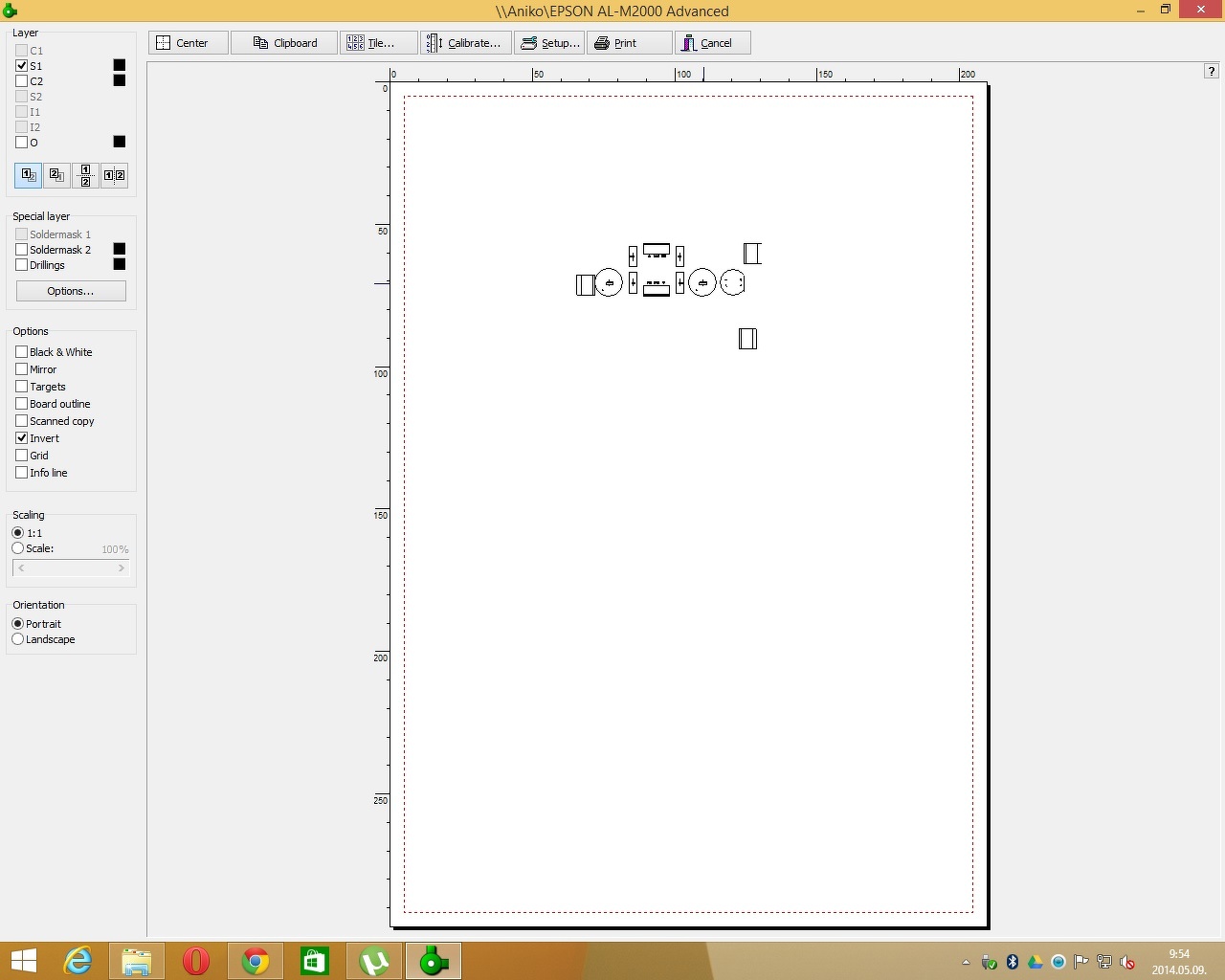Screen dimensions: 1225x980
Task: Select the Scale: radio button
Action: pyautogui.click(x=17, y=548)
